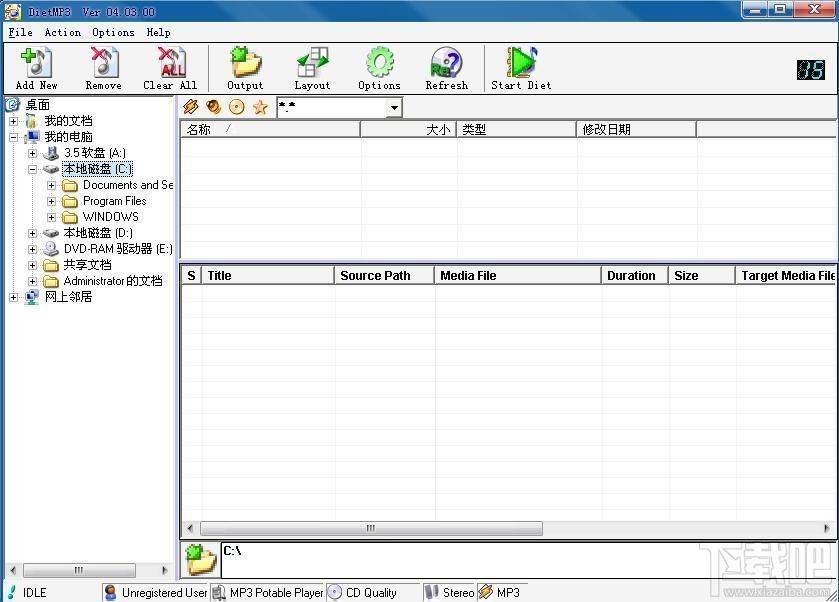The height and width of the screenshot is (602, 839).
Task: Click the star favorites icon above file list
Action: 260,107
